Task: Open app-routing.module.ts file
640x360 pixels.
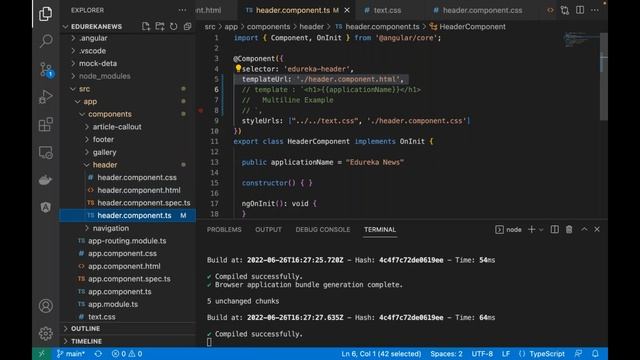Action: tap(127, 240)
